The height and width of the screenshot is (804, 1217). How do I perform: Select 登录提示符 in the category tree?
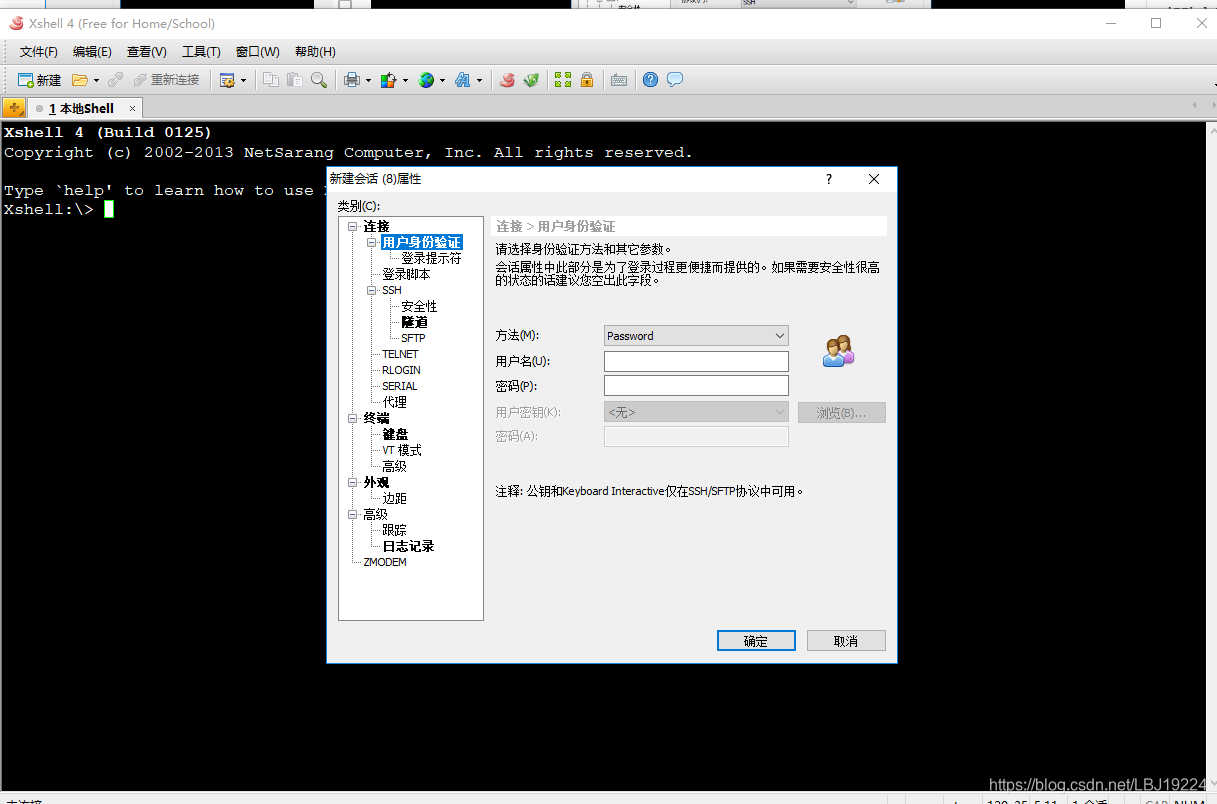pyautogui.click(x=431, y=258)
